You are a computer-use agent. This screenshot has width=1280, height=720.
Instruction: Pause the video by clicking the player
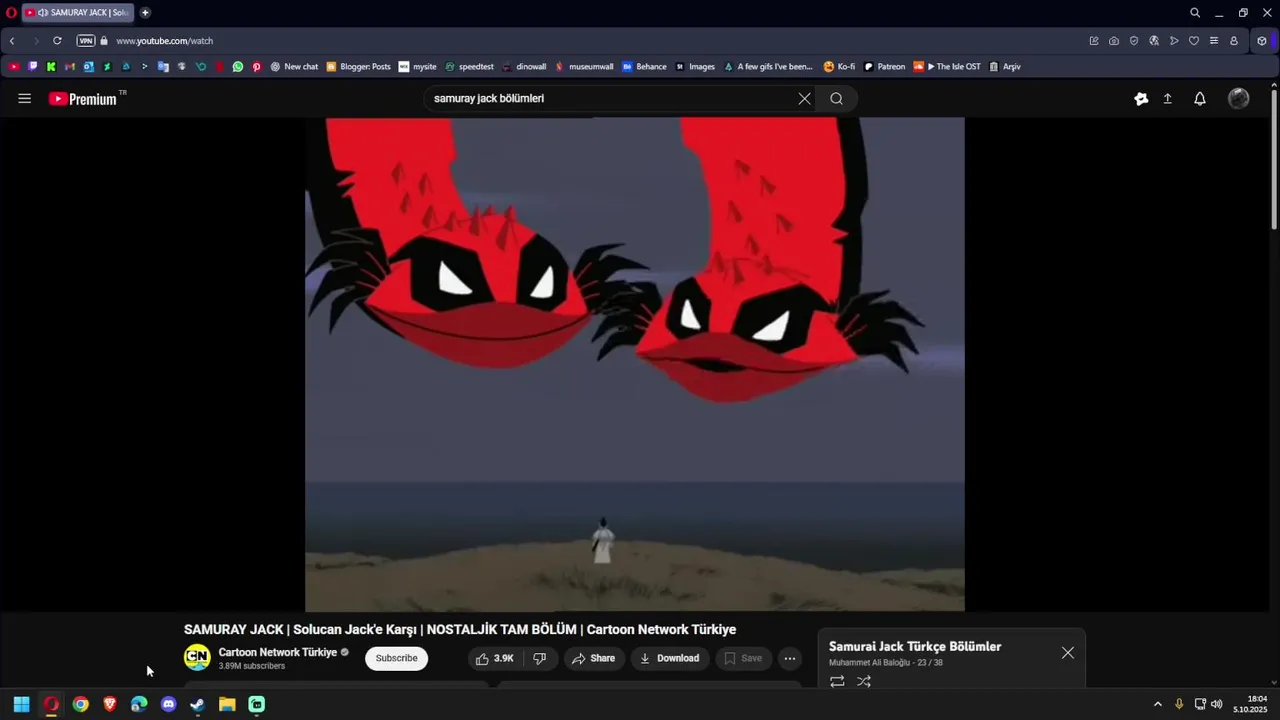pyautogui.click(x=634, y=364)
